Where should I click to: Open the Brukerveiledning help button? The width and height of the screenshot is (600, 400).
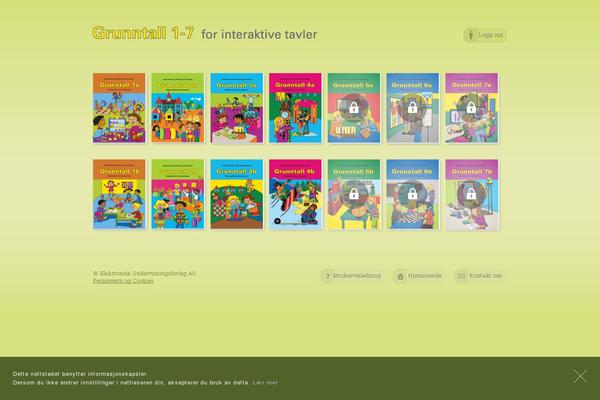[352, 276]
